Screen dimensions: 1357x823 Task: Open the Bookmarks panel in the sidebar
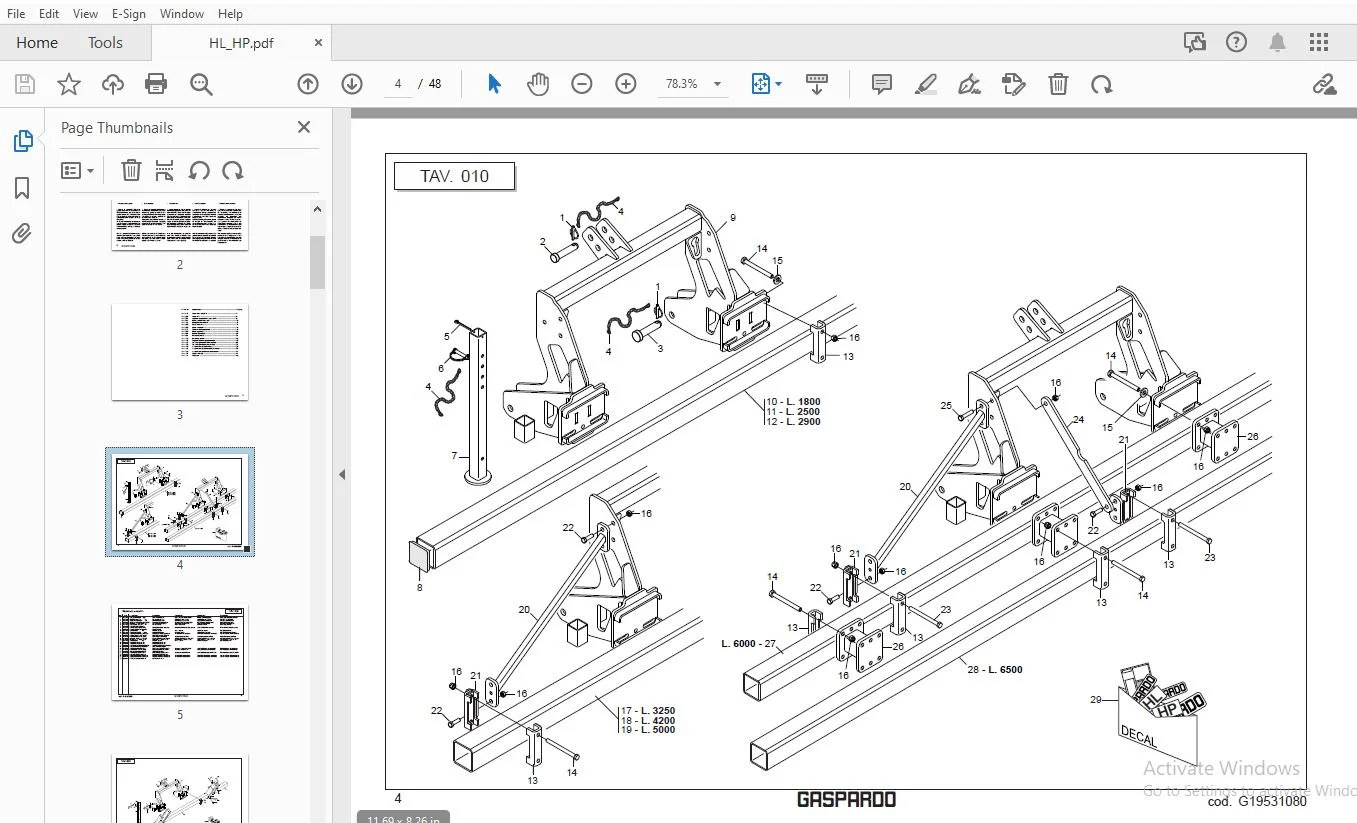click(22, 188)
